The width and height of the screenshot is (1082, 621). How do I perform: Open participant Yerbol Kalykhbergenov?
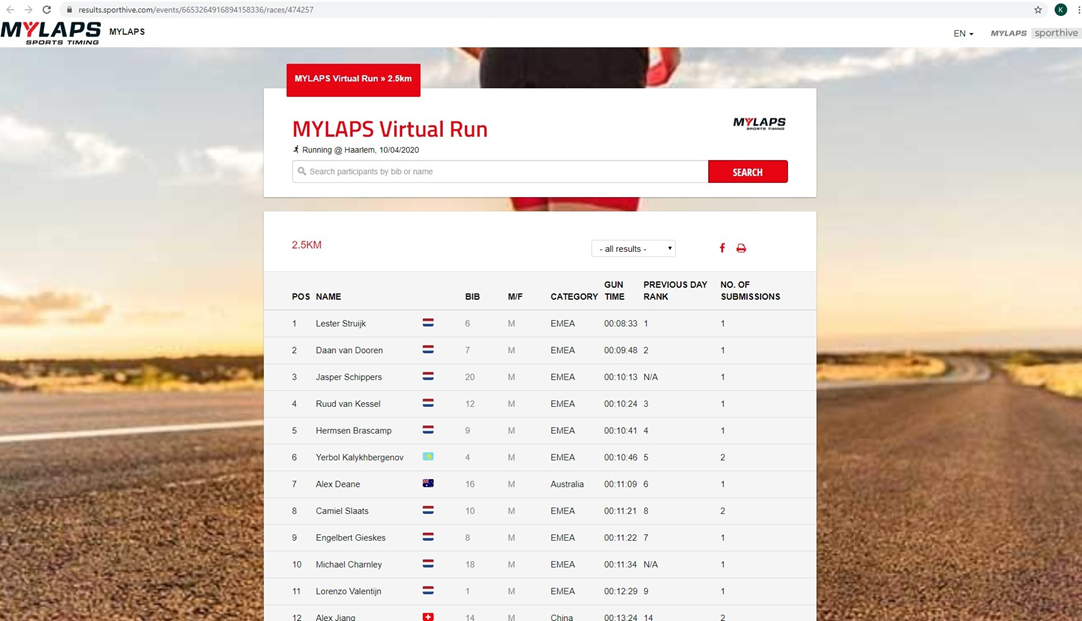360,457
